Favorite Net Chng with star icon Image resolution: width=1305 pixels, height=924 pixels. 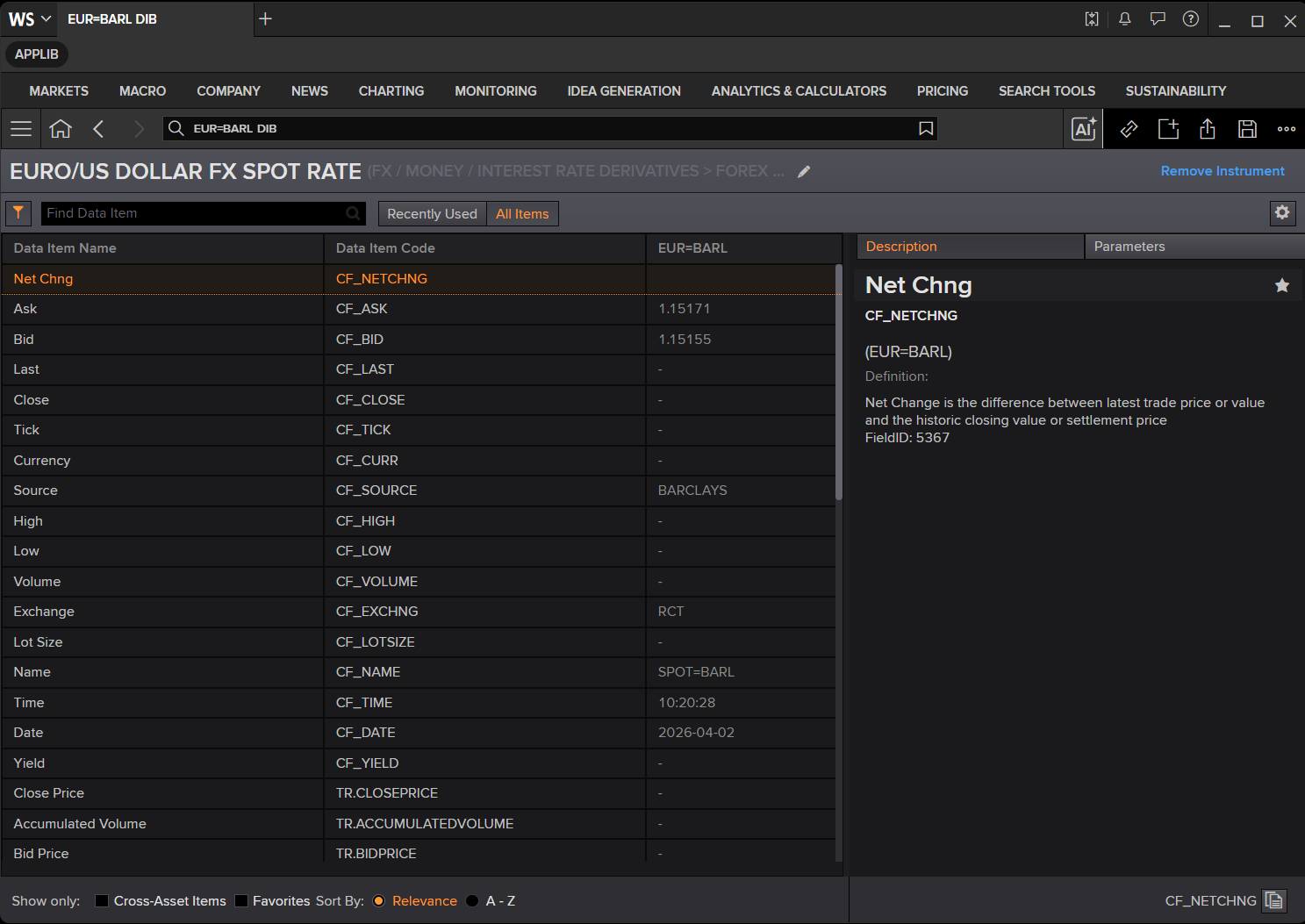[x=1282, y=285]
